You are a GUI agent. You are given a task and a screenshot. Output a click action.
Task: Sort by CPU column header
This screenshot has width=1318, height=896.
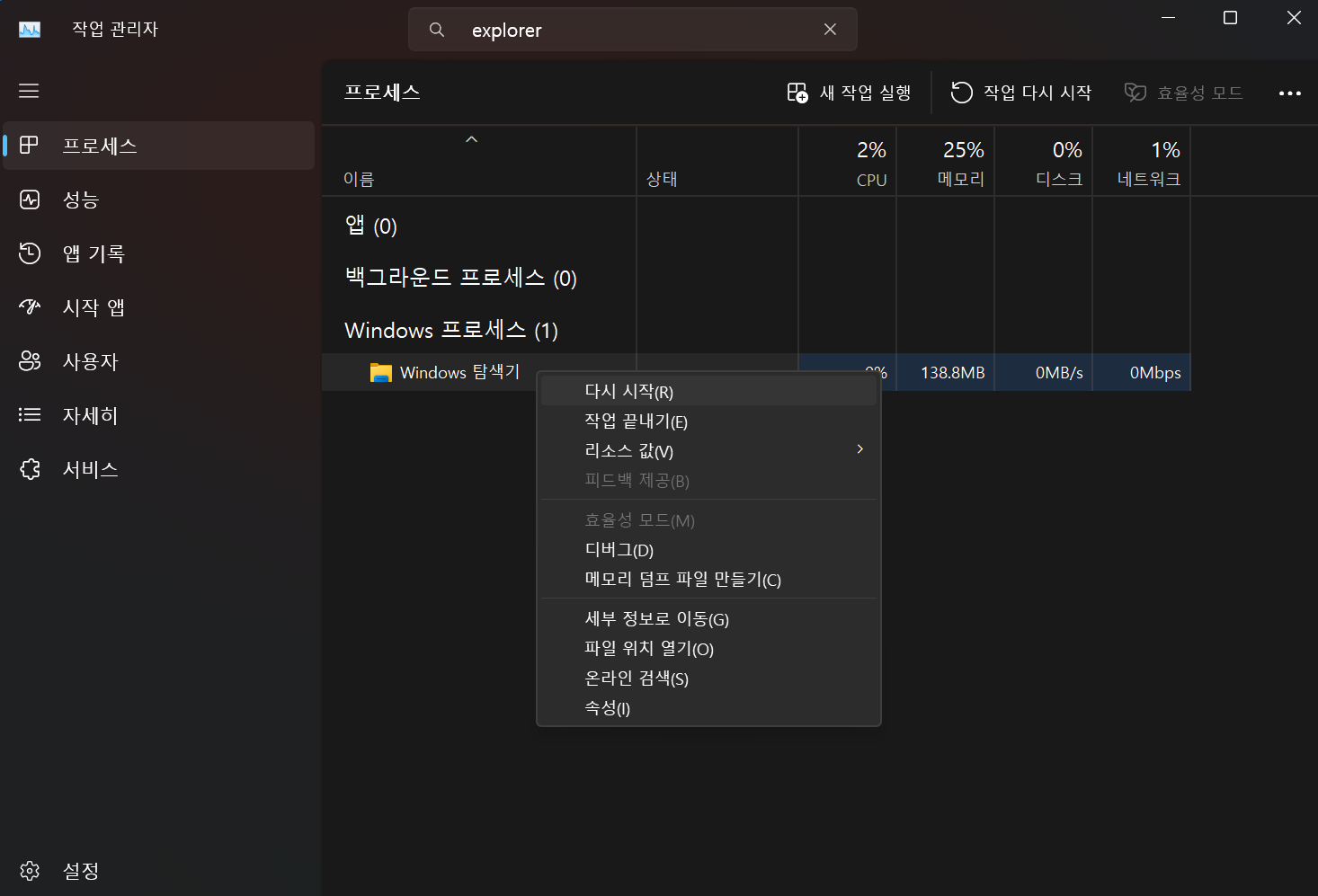[847, 162]
